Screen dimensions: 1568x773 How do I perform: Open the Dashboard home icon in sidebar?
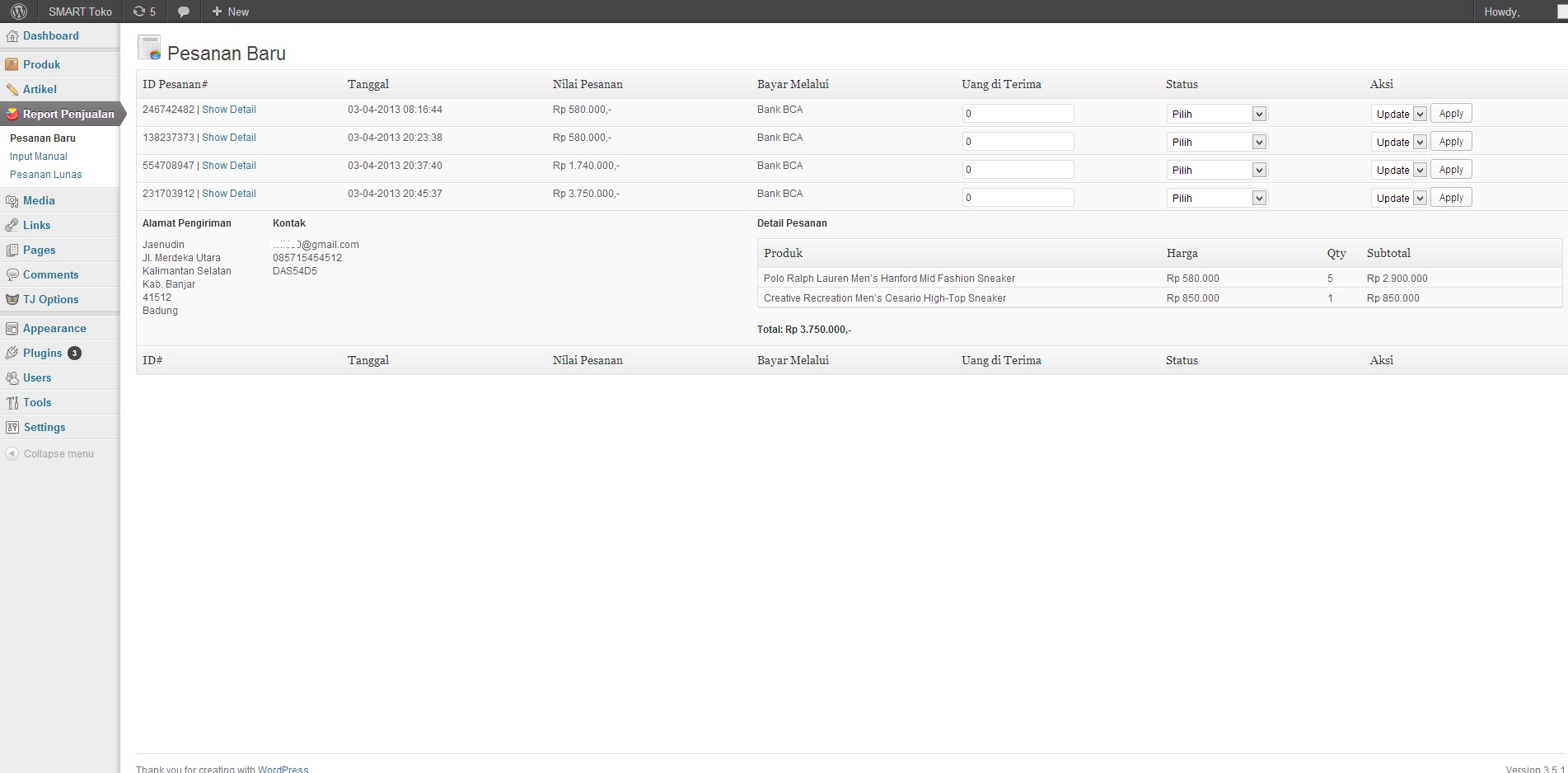point(12,36)
